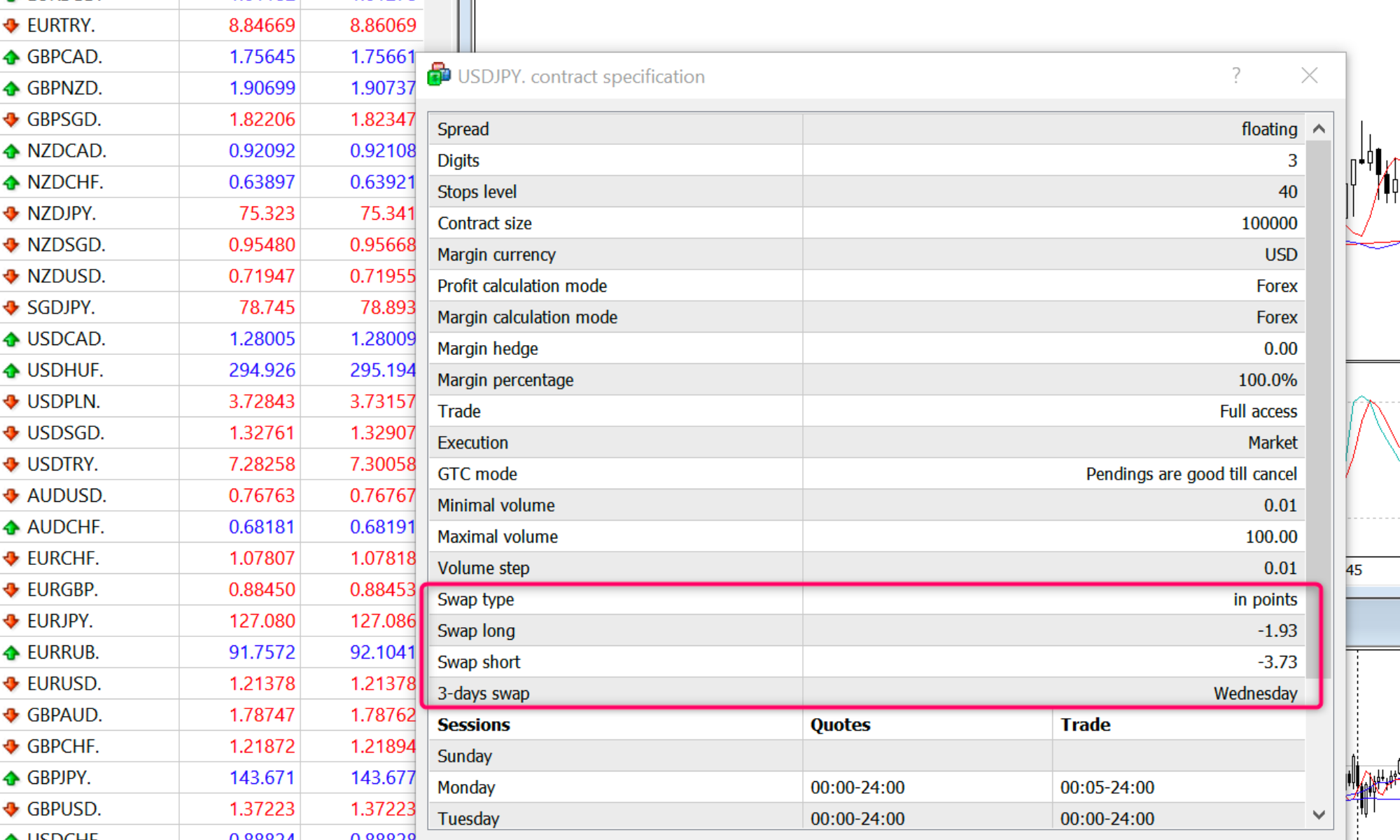Click the green up arrow beside GBPCAD
This screenshot has height=840, width=1400.
pyautogui.click(x=11, y=57)
